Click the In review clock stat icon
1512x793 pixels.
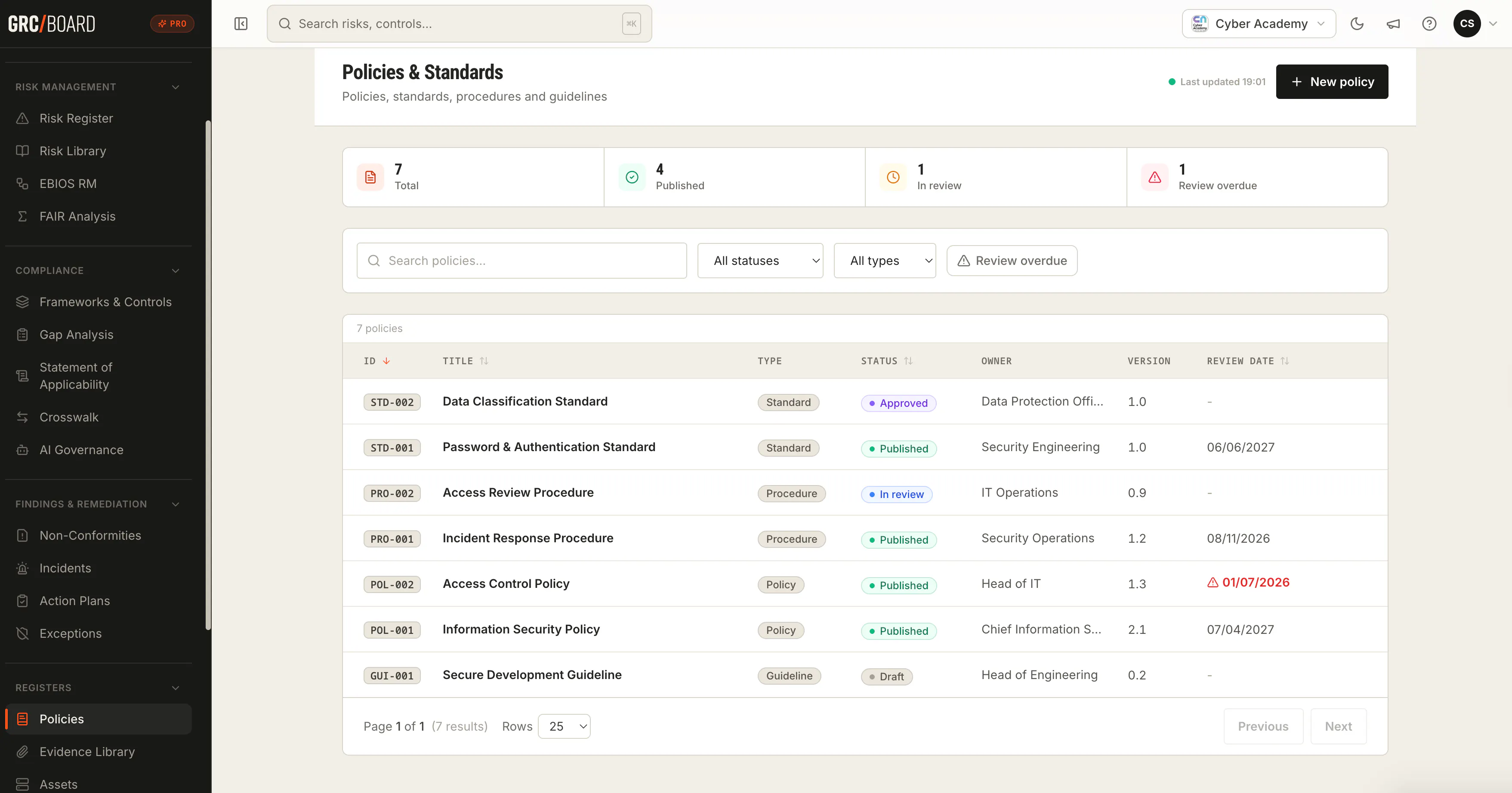(x=893, y=177)
